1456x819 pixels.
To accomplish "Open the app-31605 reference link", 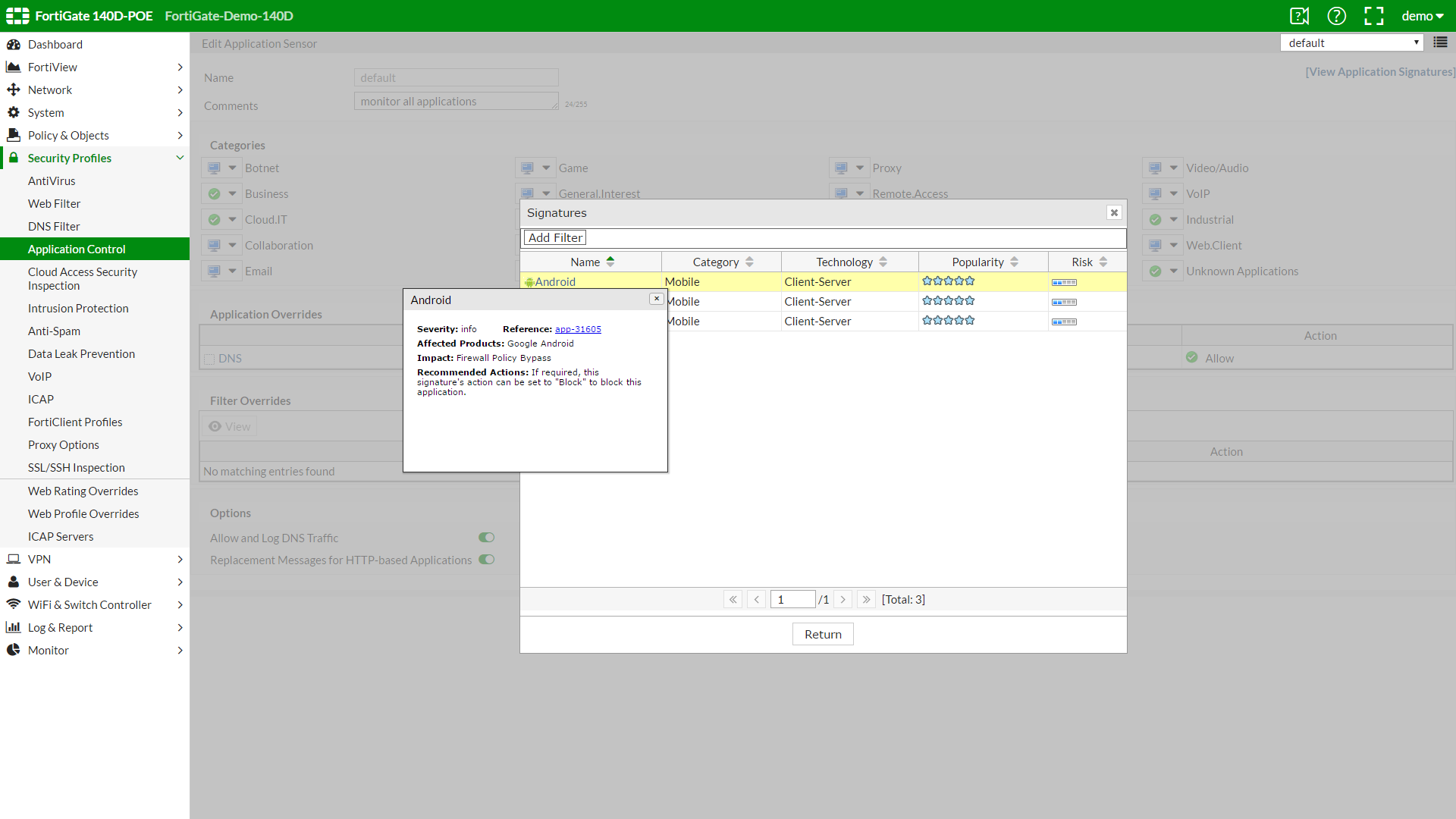I will pos(578,329).
